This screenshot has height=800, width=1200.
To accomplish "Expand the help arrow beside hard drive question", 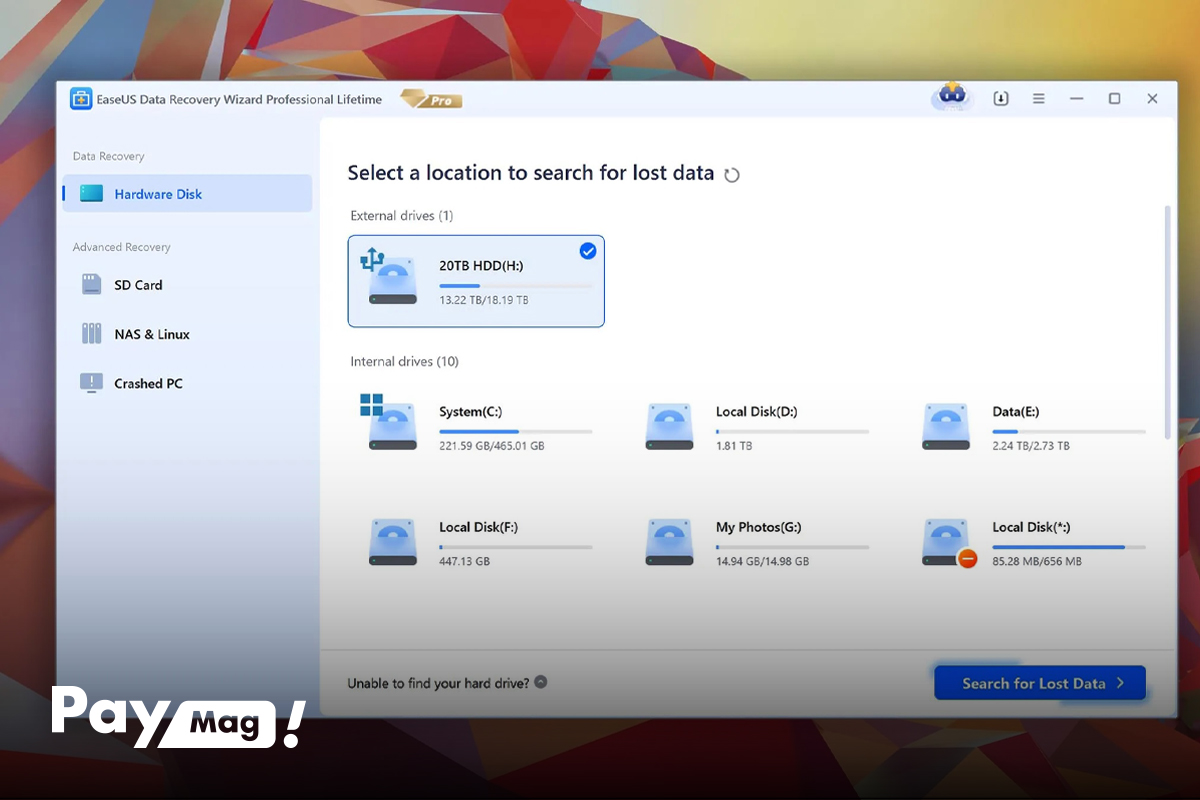I will tap(541, 682).
